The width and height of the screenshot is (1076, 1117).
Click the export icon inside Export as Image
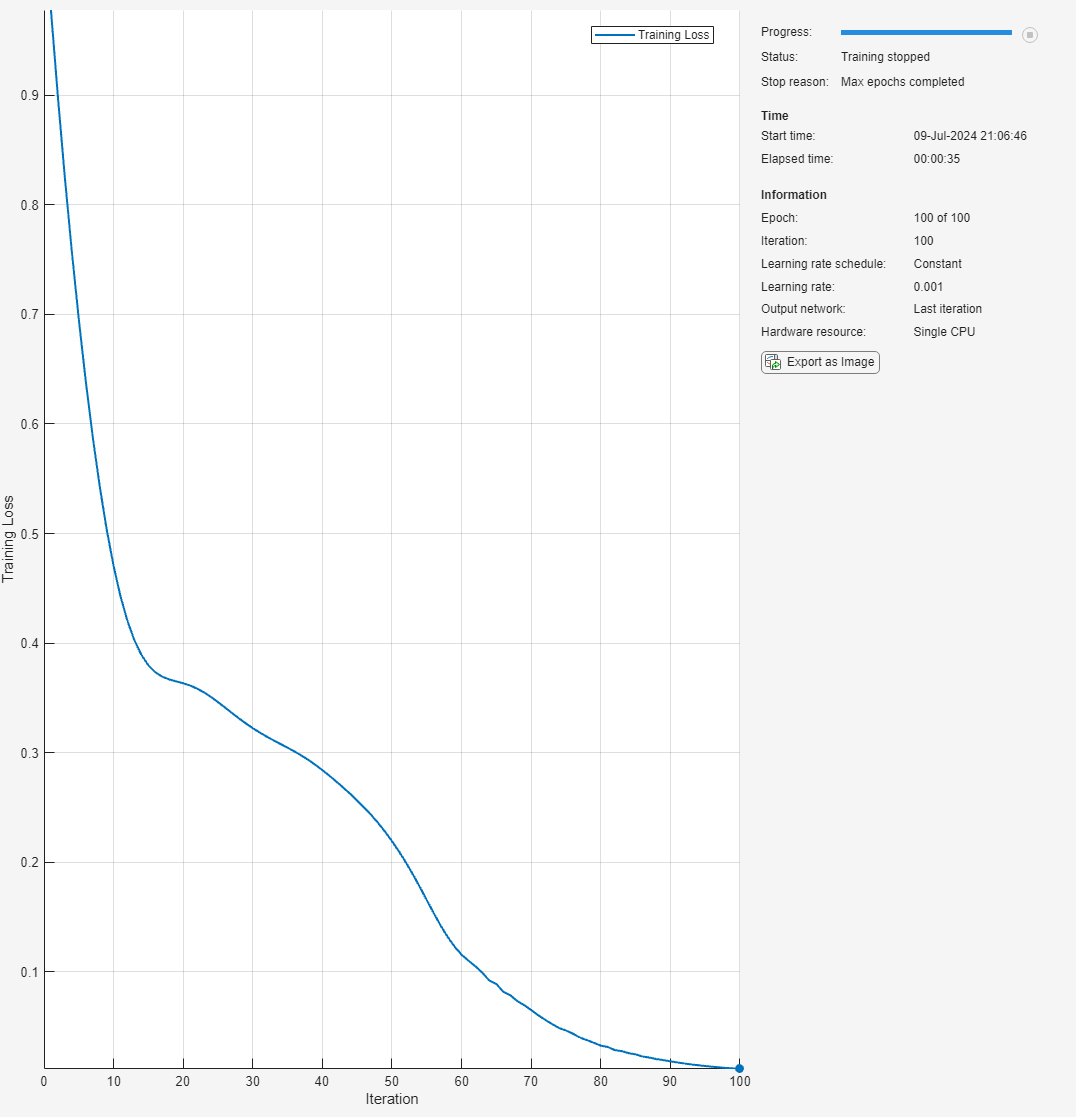[x=772, y=362]
